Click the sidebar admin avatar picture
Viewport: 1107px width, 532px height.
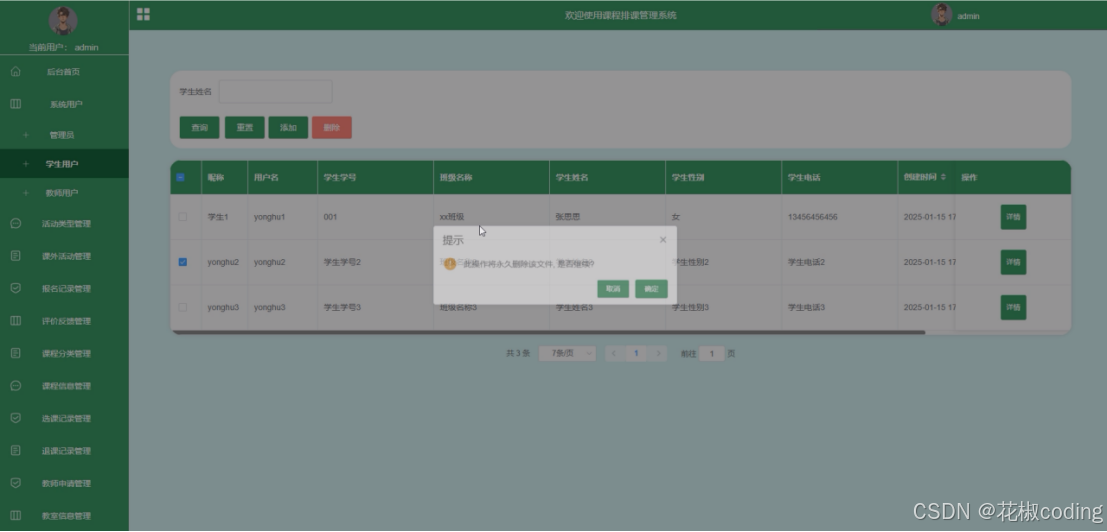point(63,20)
